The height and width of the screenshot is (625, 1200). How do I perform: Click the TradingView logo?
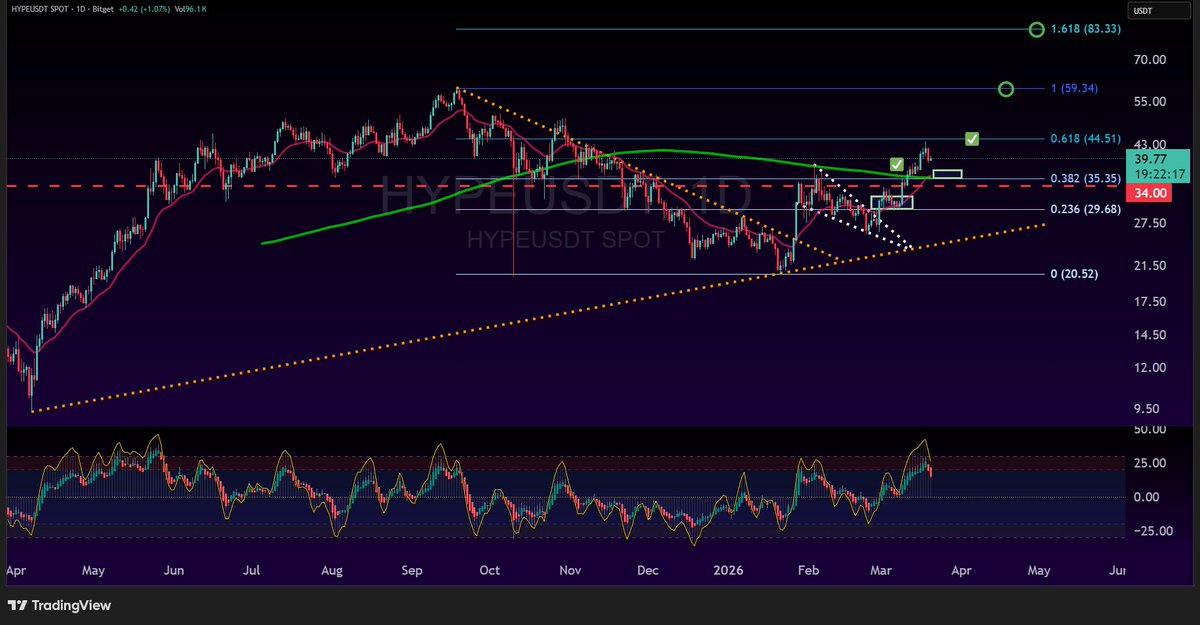60,605
